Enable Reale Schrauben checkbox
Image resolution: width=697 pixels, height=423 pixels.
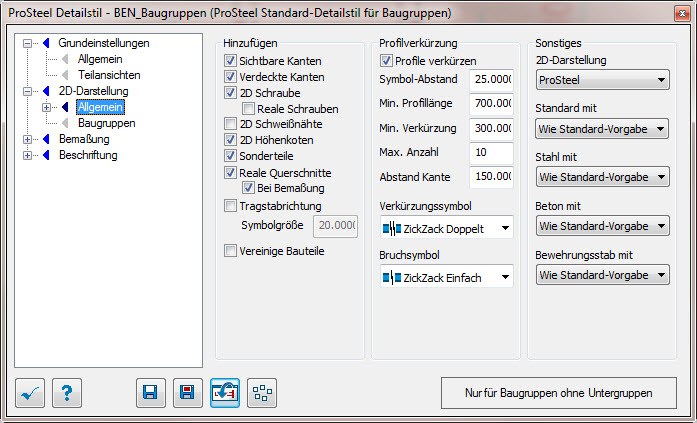(248, 108)
